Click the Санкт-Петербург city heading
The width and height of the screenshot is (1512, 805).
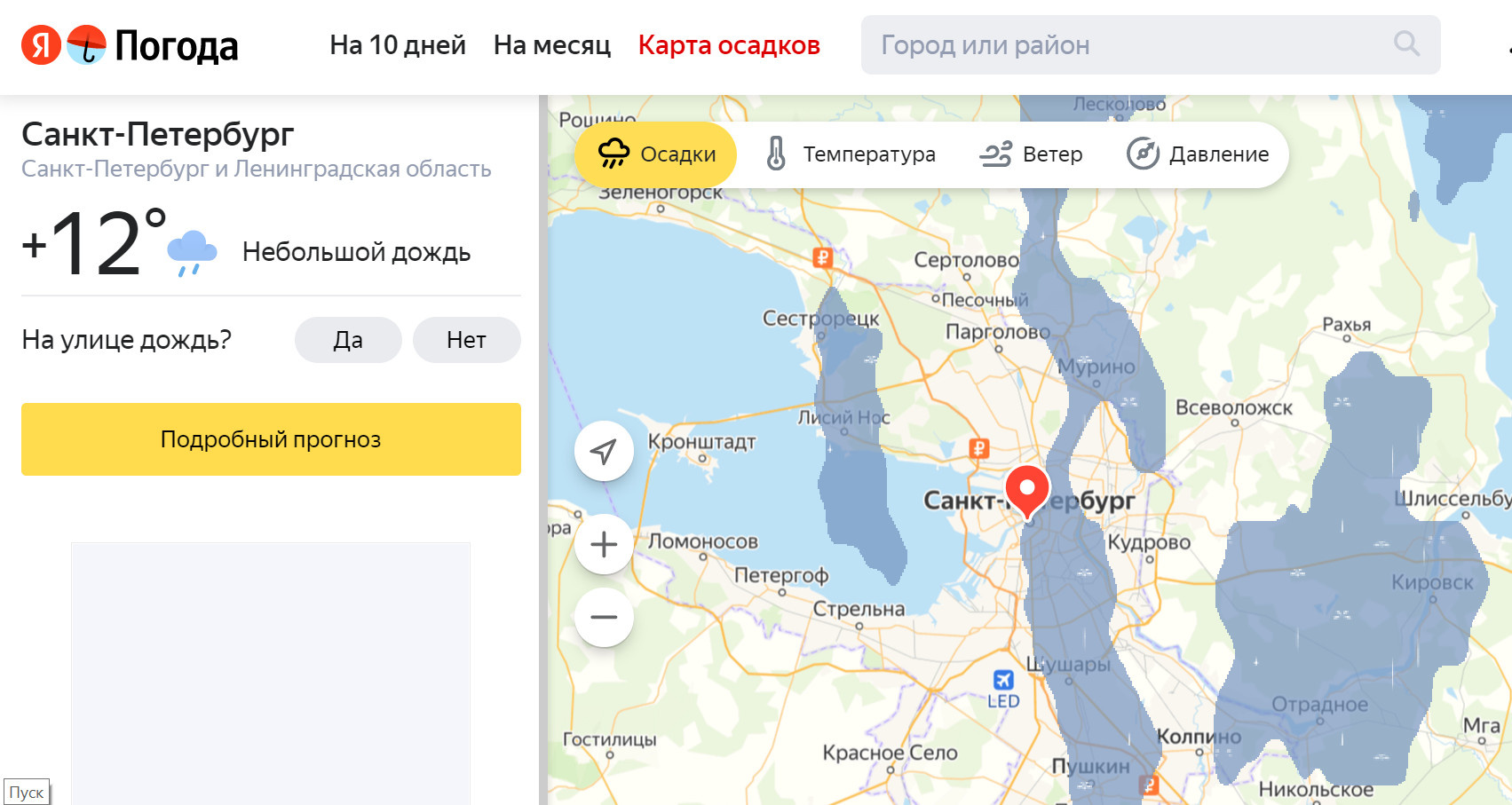click(x=157, y=134)
